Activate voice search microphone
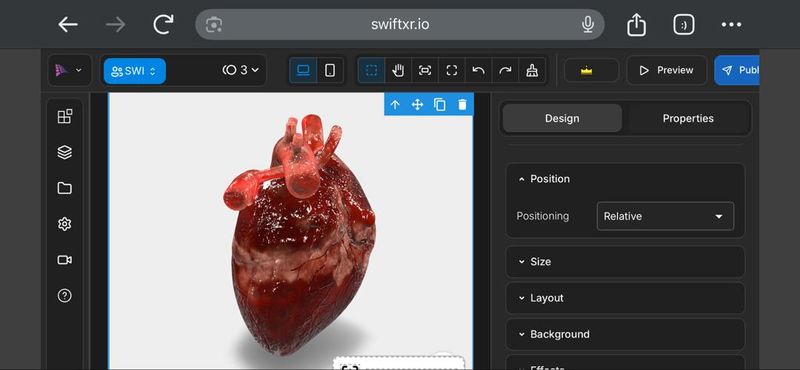The image size is (800, 370). [x=588, y=24]
